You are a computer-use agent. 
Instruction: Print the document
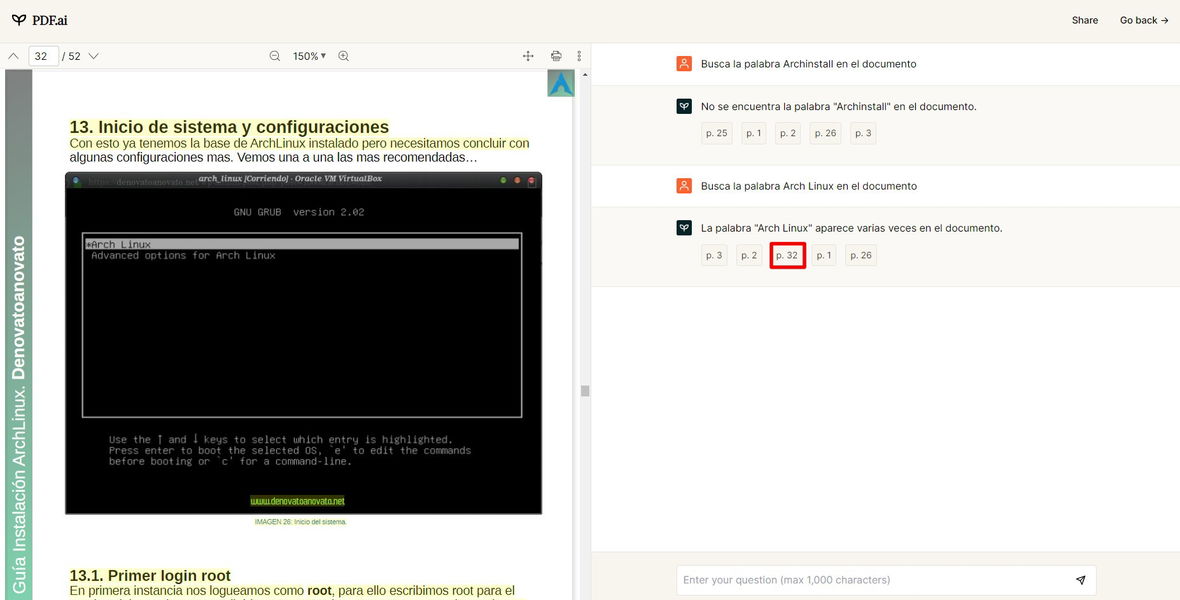pos(556,56)
